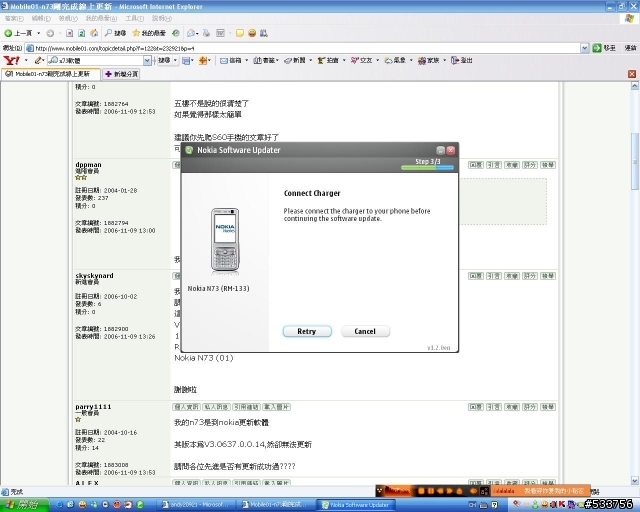Click the Yahoo toolbar sign-out (登出) button
The width and height of the screenshot is (640, 512).
(462, 60)
